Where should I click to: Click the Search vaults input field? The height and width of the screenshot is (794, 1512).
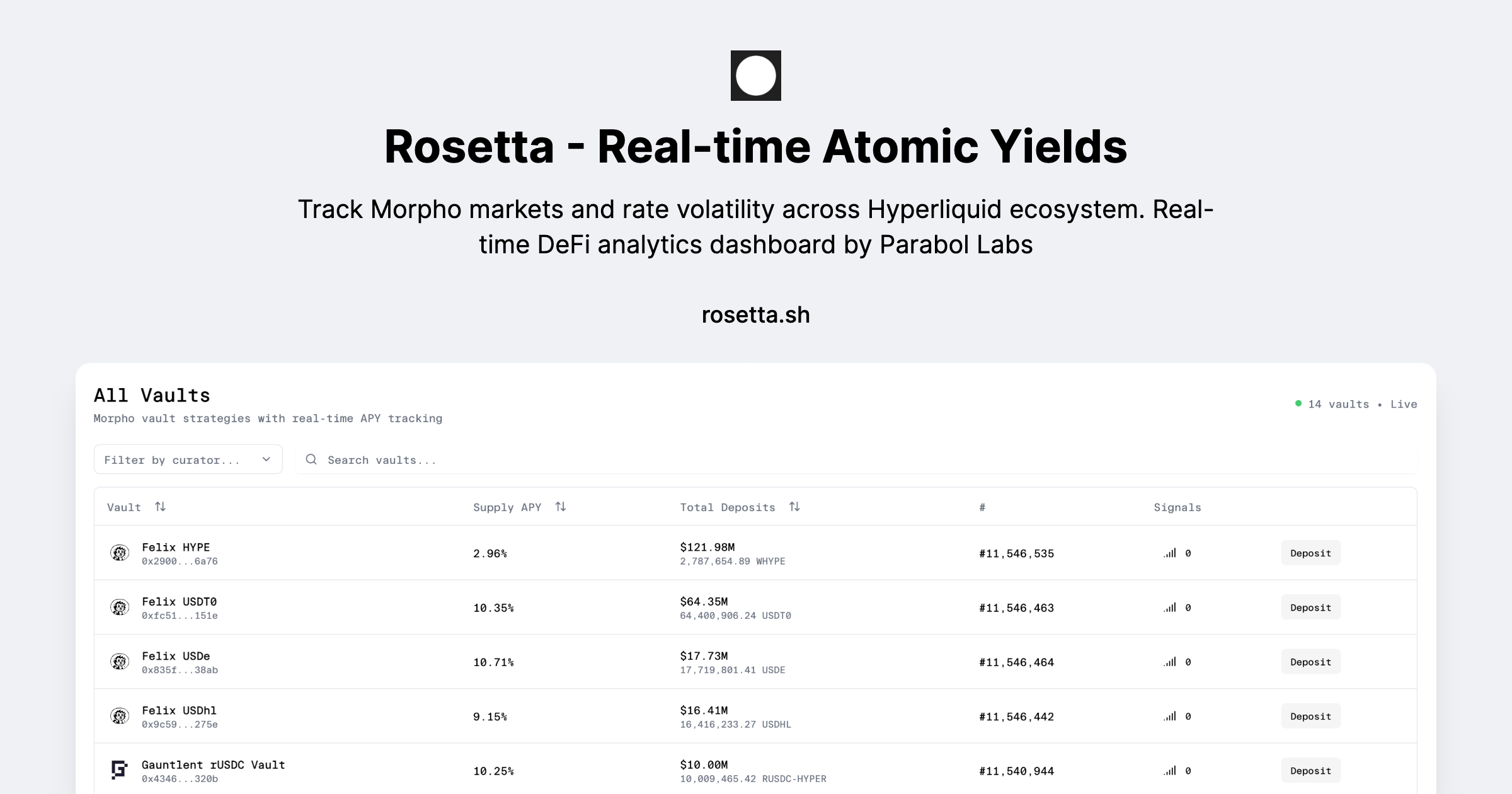441,459
